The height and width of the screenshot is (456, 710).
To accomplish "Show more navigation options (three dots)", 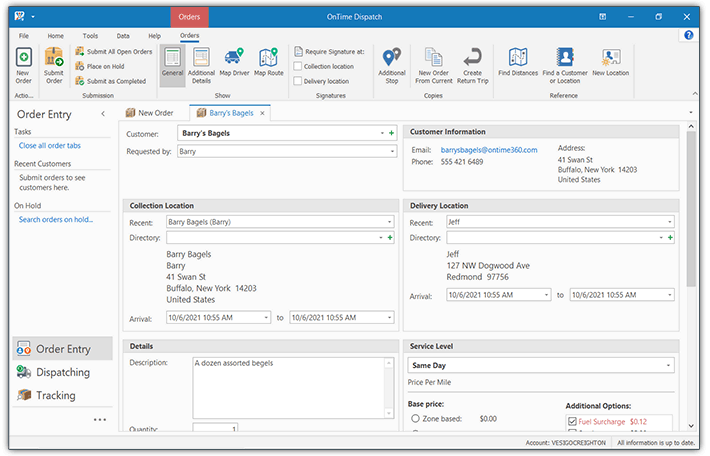I will (100, 420).
